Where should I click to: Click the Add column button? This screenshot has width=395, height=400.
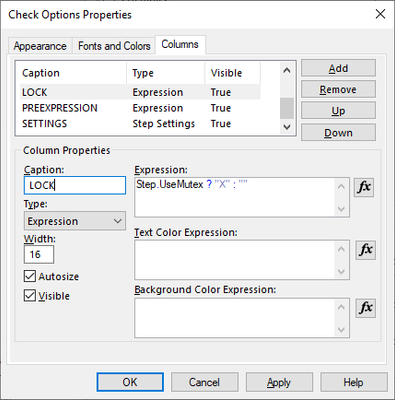pos(338,68)
